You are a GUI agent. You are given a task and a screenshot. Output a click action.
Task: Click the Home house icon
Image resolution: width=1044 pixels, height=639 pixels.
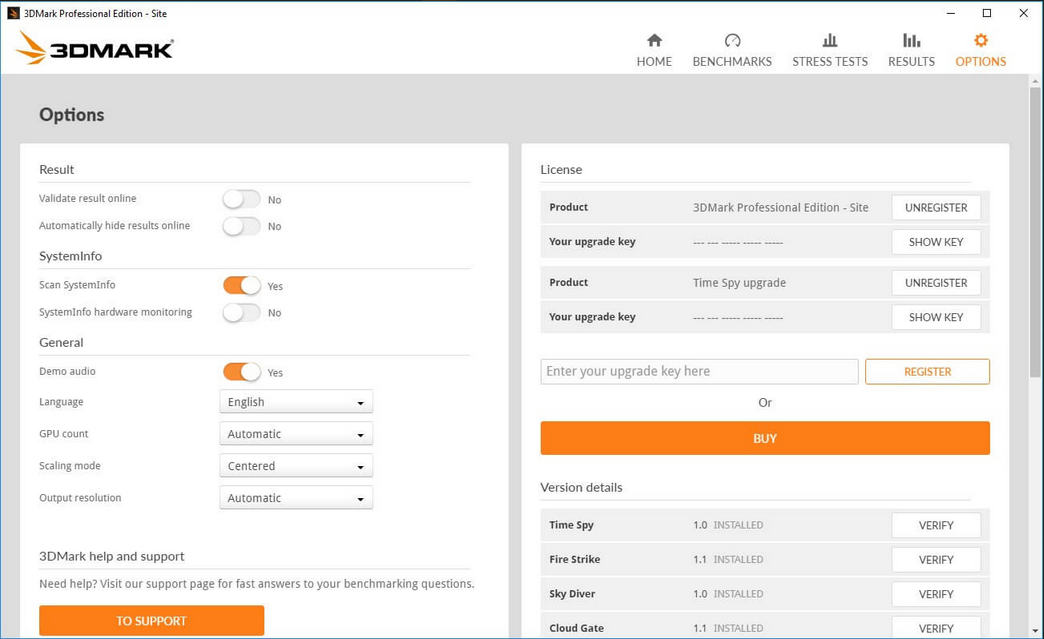coord(654,41)
